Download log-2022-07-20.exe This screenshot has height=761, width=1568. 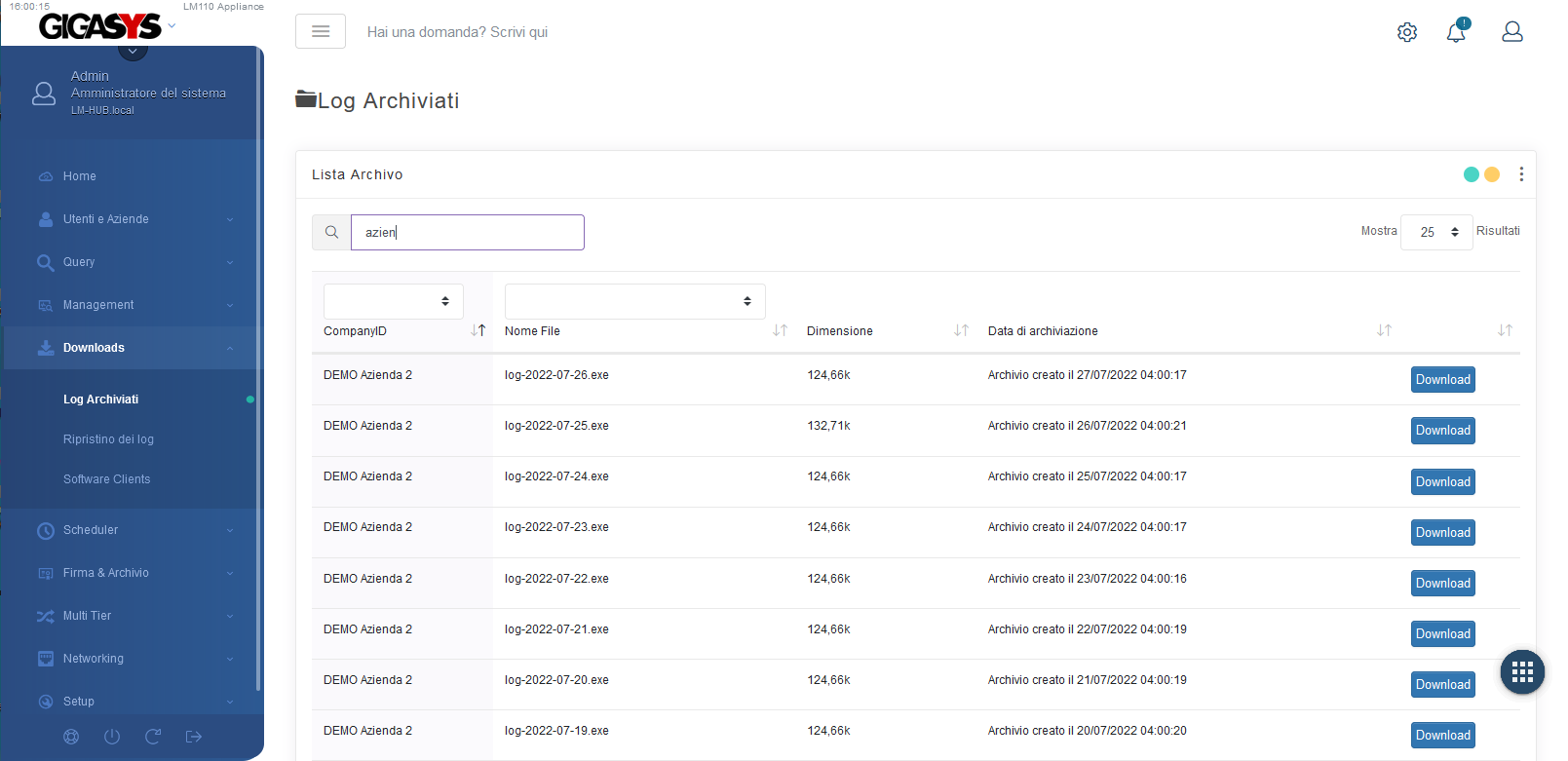tap(1443, 685)
